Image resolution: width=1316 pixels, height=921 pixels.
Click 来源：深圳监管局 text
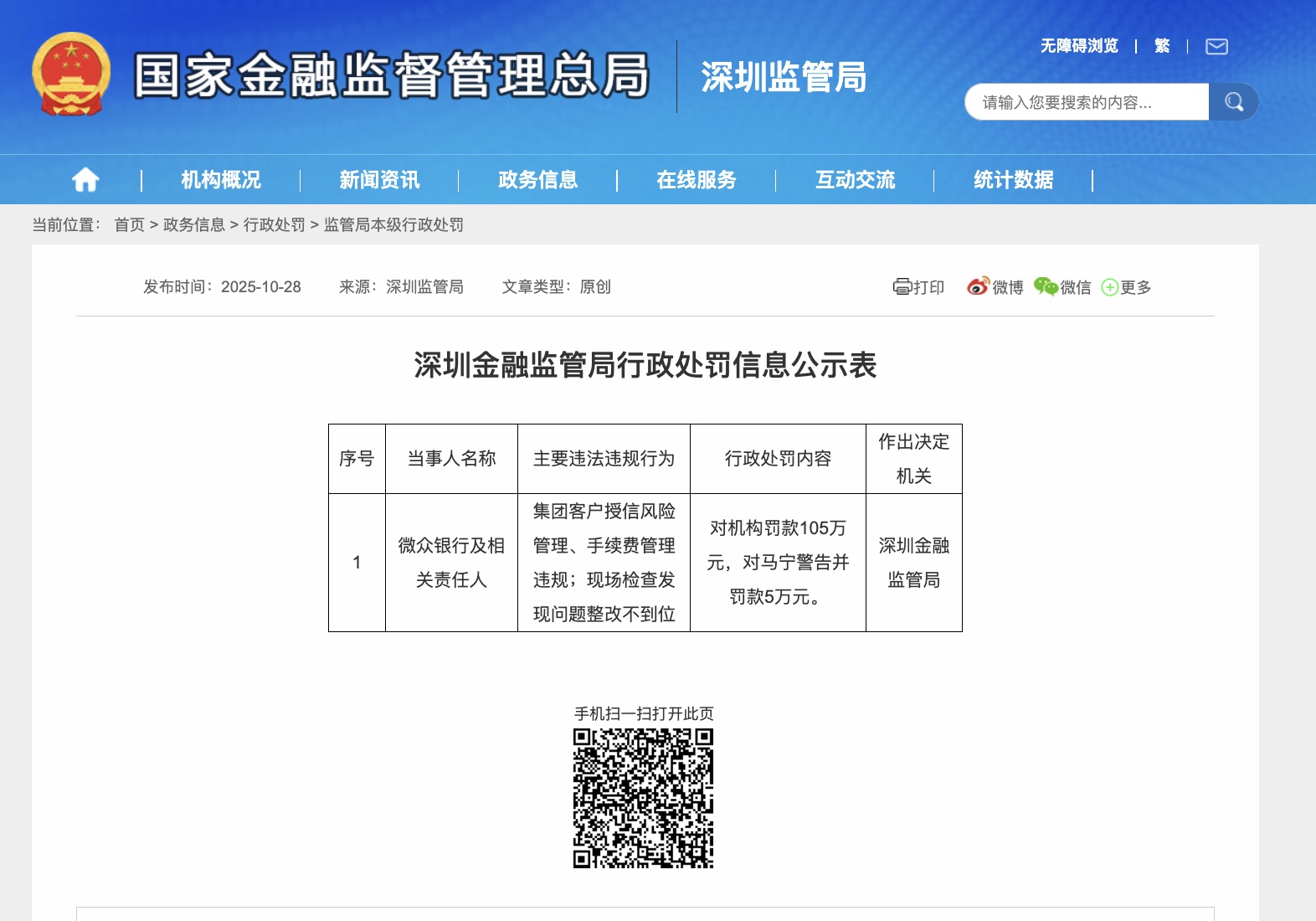coord(401,286)
